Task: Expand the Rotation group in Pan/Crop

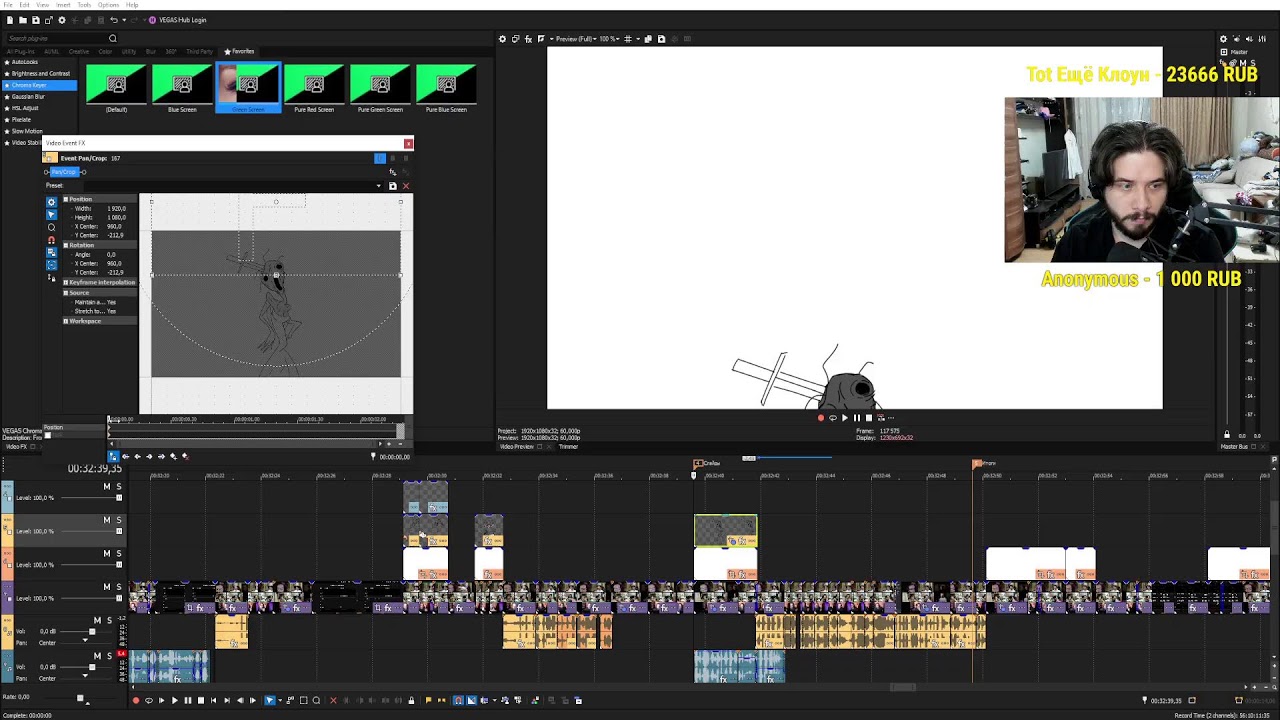Action: point(66,245)
